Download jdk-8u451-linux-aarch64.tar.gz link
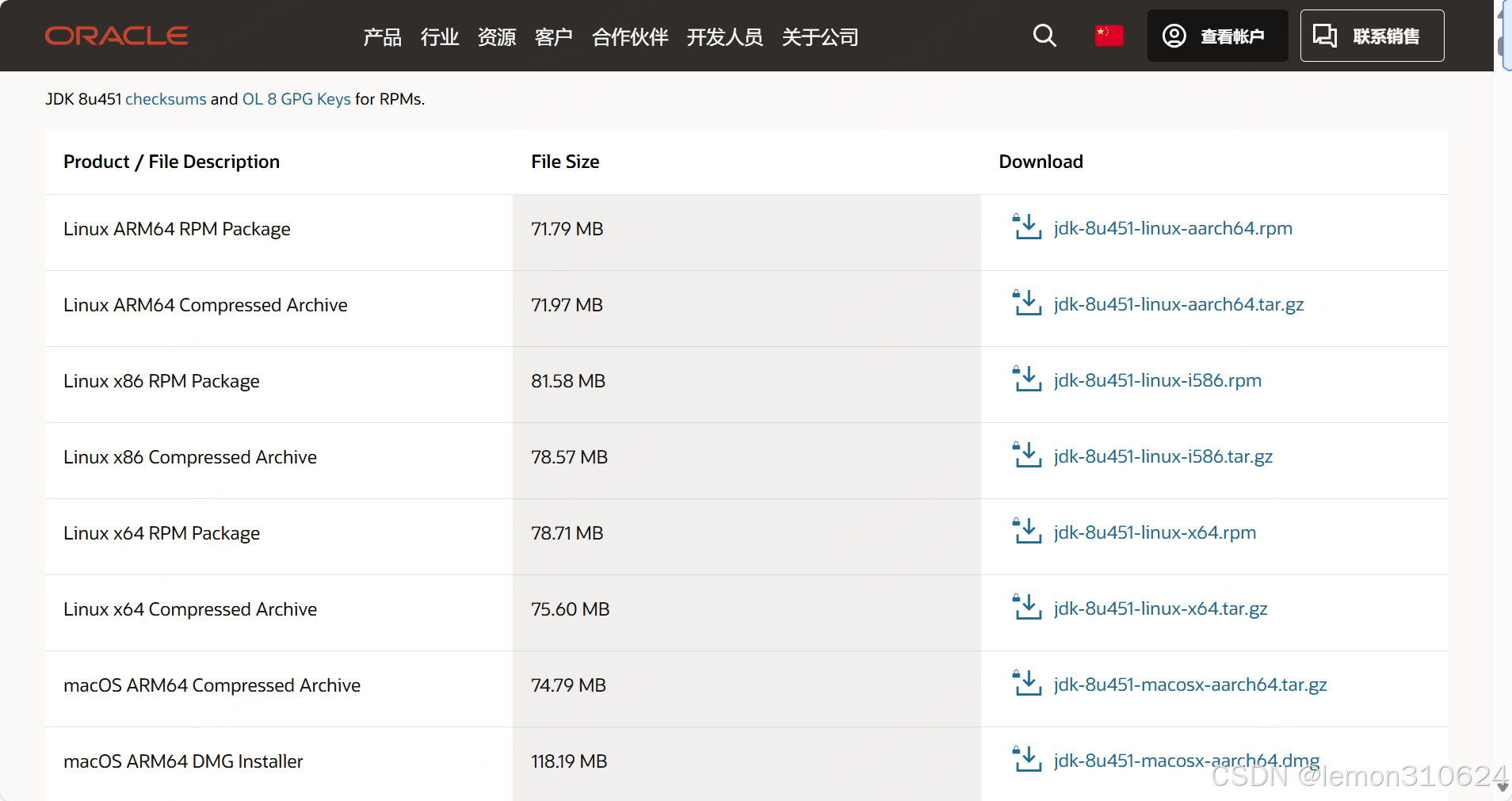Screen dimensions: 1512x801 coord(1178,304)
